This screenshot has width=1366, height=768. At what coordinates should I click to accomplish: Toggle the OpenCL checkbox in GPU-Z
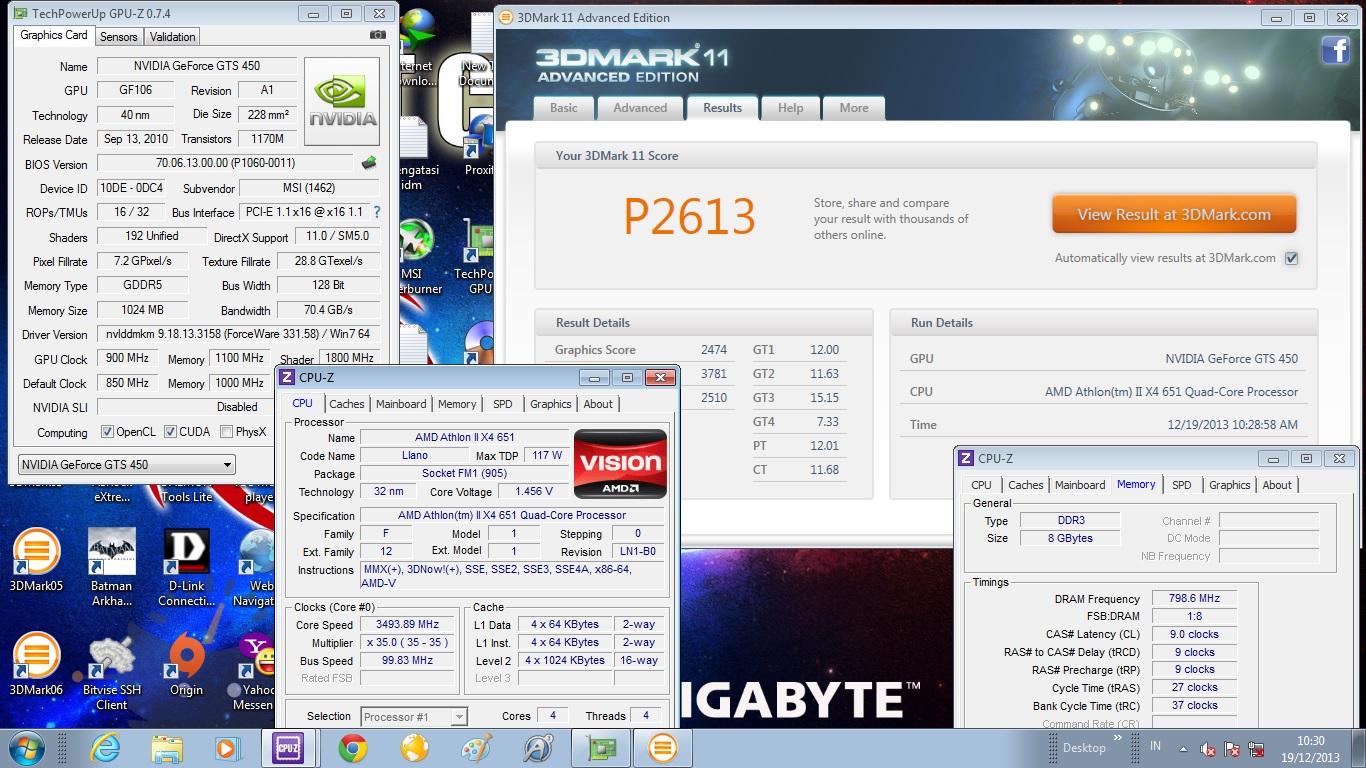pos(107,432)
